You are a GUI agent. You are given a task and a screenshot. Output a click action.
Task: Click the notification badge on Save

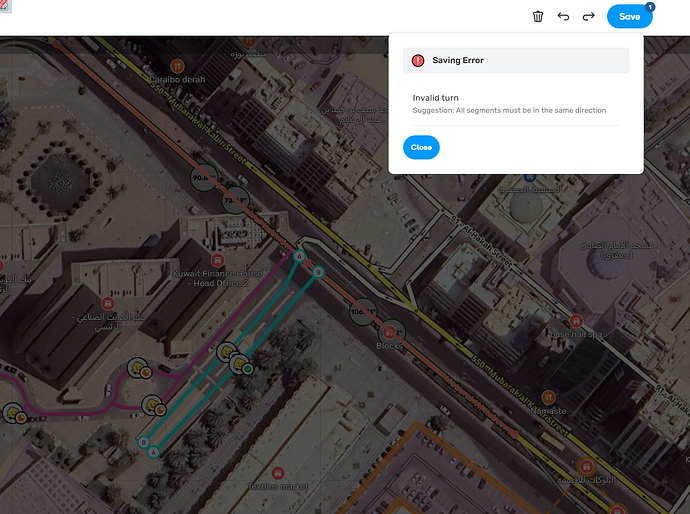tap(650, 7)
